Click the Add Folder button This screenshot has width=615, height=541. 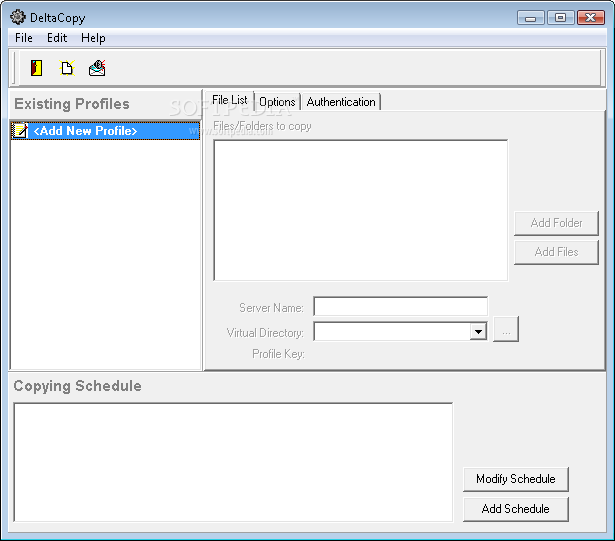click(x=556, y=223)
